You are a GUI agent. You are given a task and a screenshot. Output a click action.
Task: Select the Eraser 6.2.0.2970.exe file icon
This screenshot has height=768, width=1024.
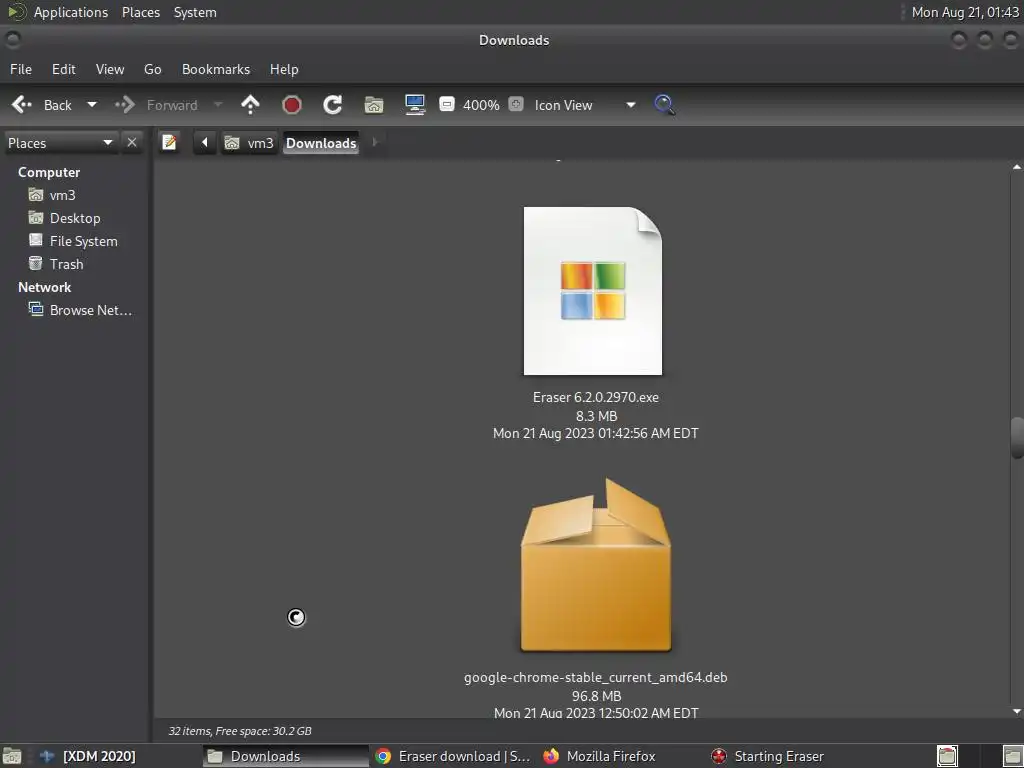click(593, 291)
